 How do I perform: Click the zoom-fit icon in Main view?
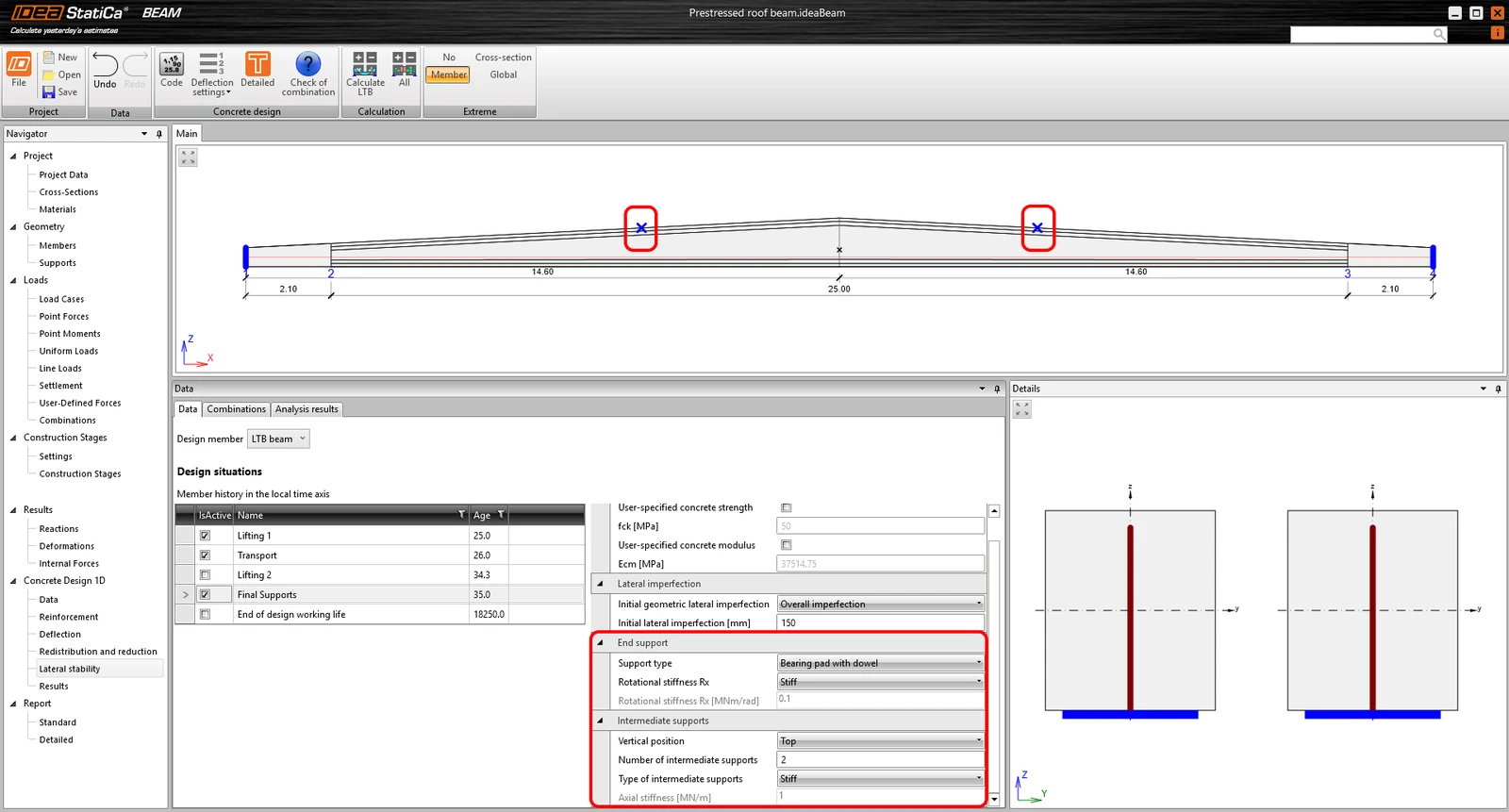coord(189,157)
